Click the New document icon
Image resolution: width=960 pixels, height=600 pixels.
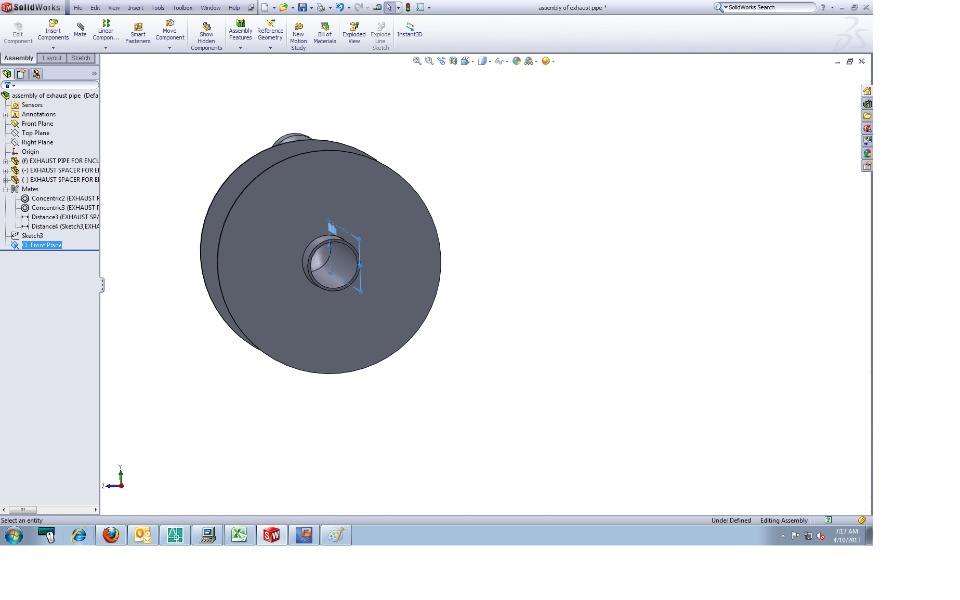(264, 7)
